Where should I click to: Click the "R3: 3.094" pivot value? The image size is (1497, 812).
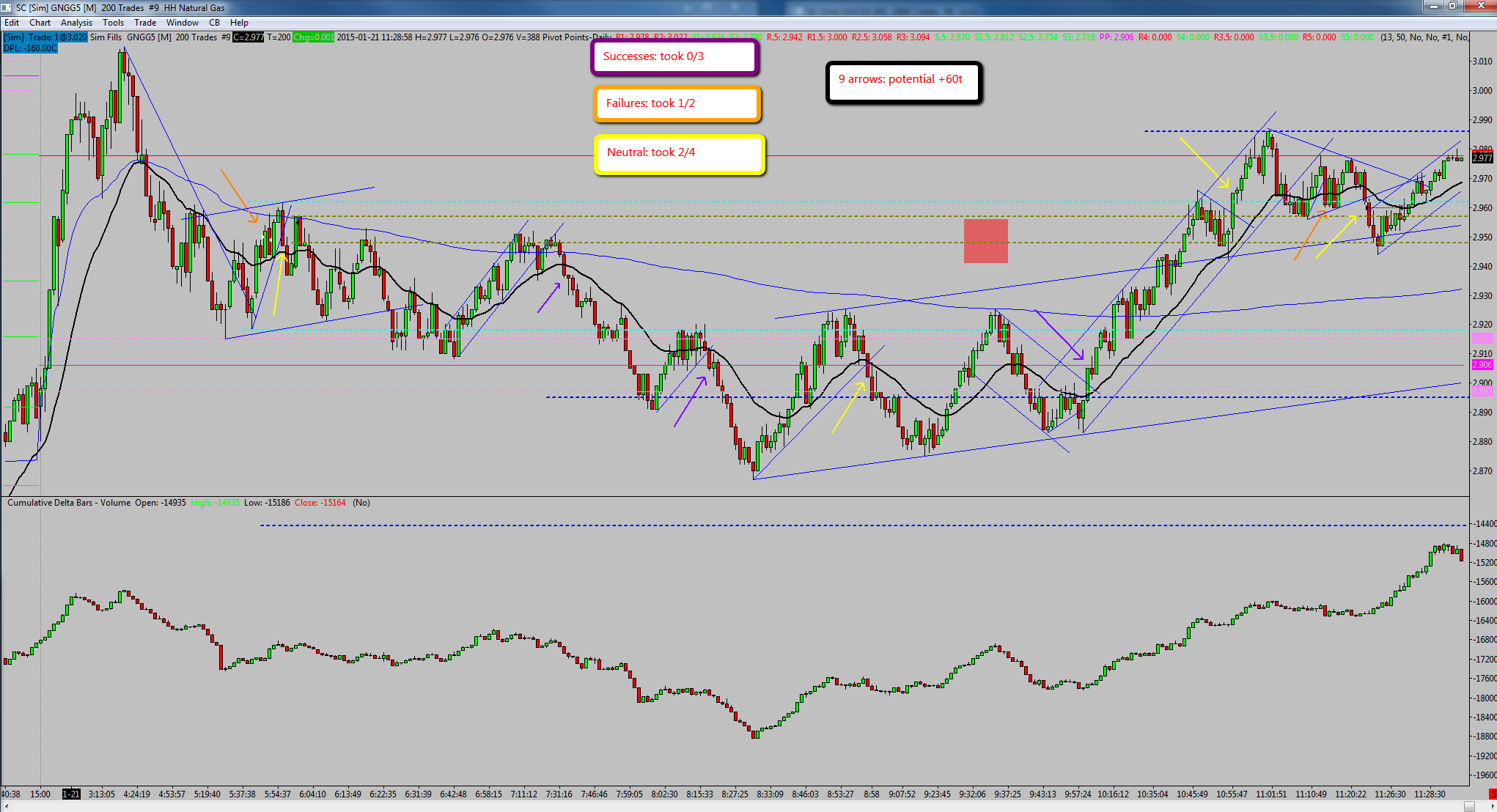913,37
